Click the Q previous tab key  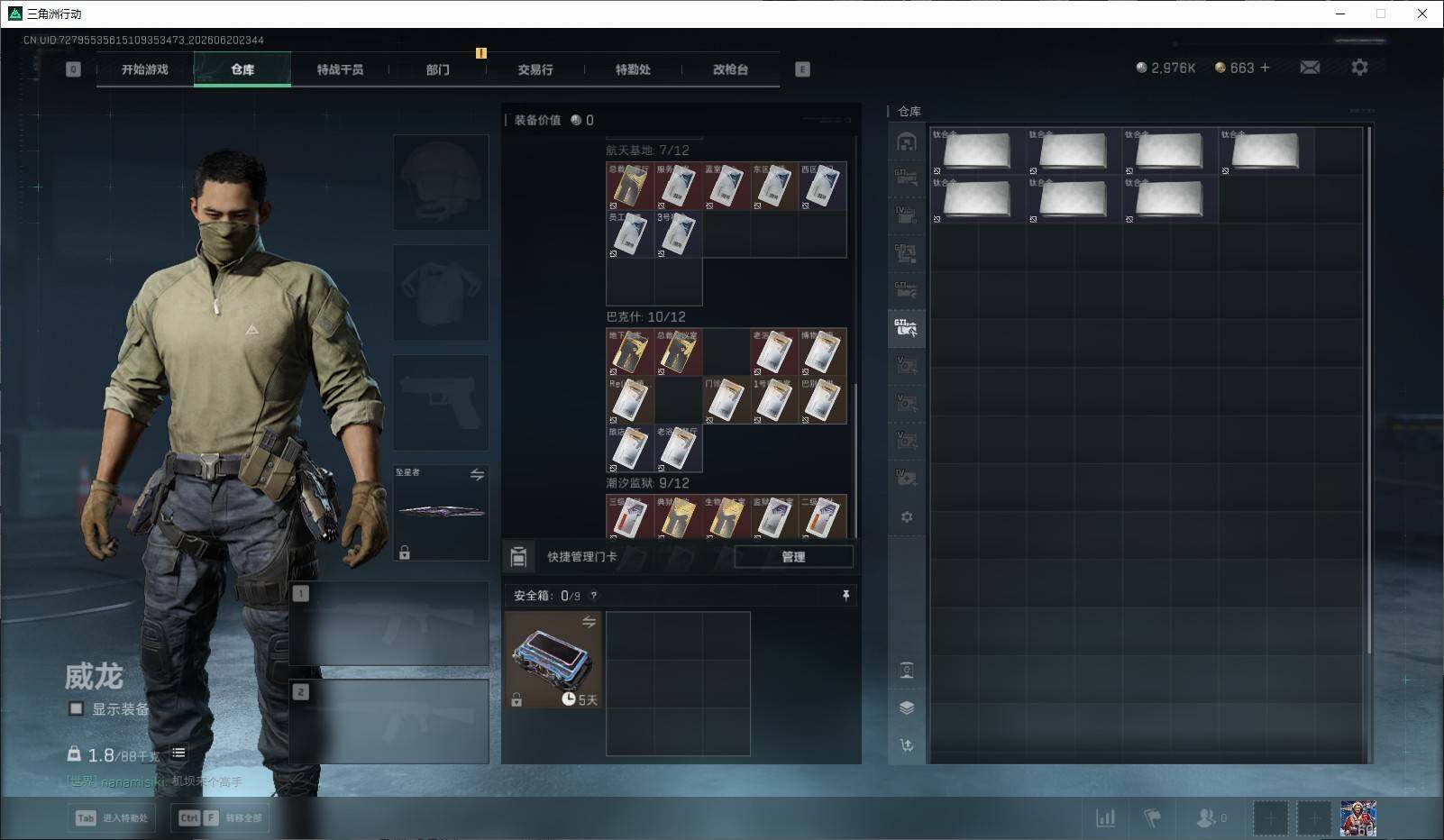click(x=73, y=69)
